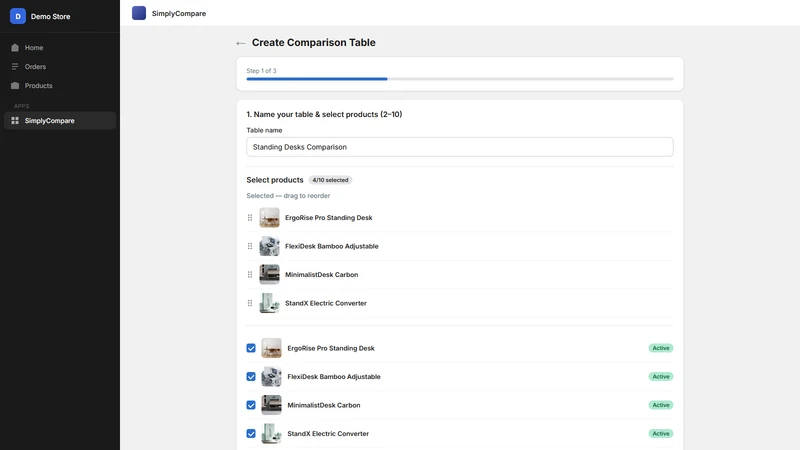This screenshot has width=800, height=450.
Task: Deselect the StandX Electric Converter checkbox
Action: (251, 434)
